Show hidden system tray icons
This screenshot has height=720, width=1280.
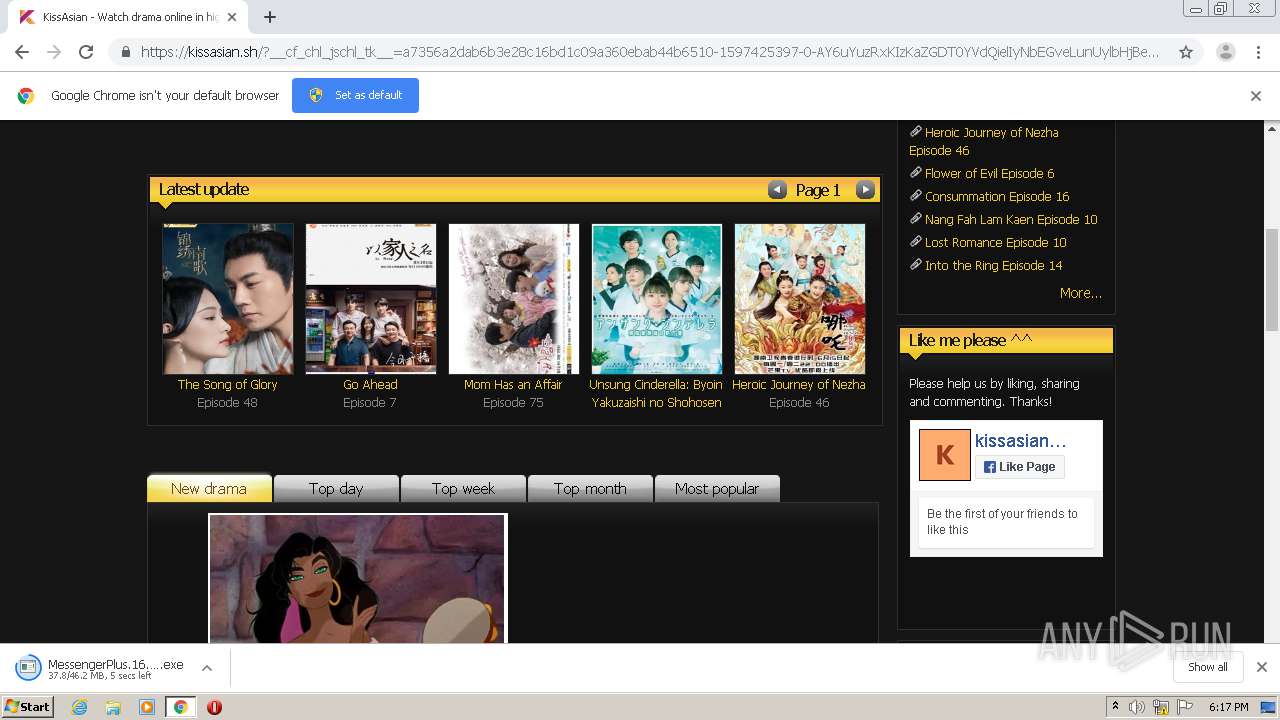[1115, 707]
